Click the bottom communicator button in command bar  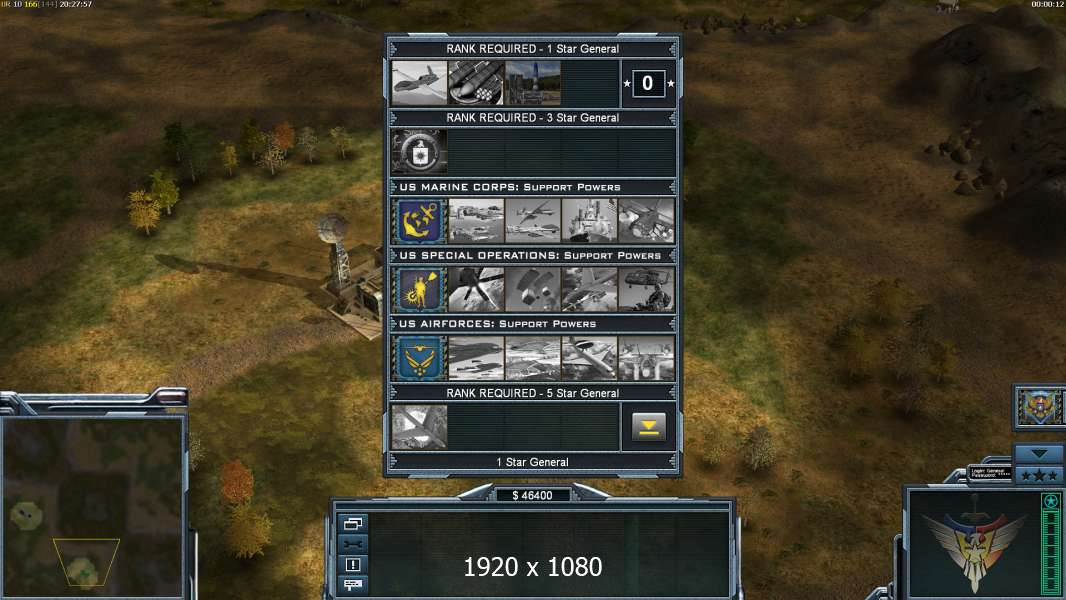click(353, 584)
